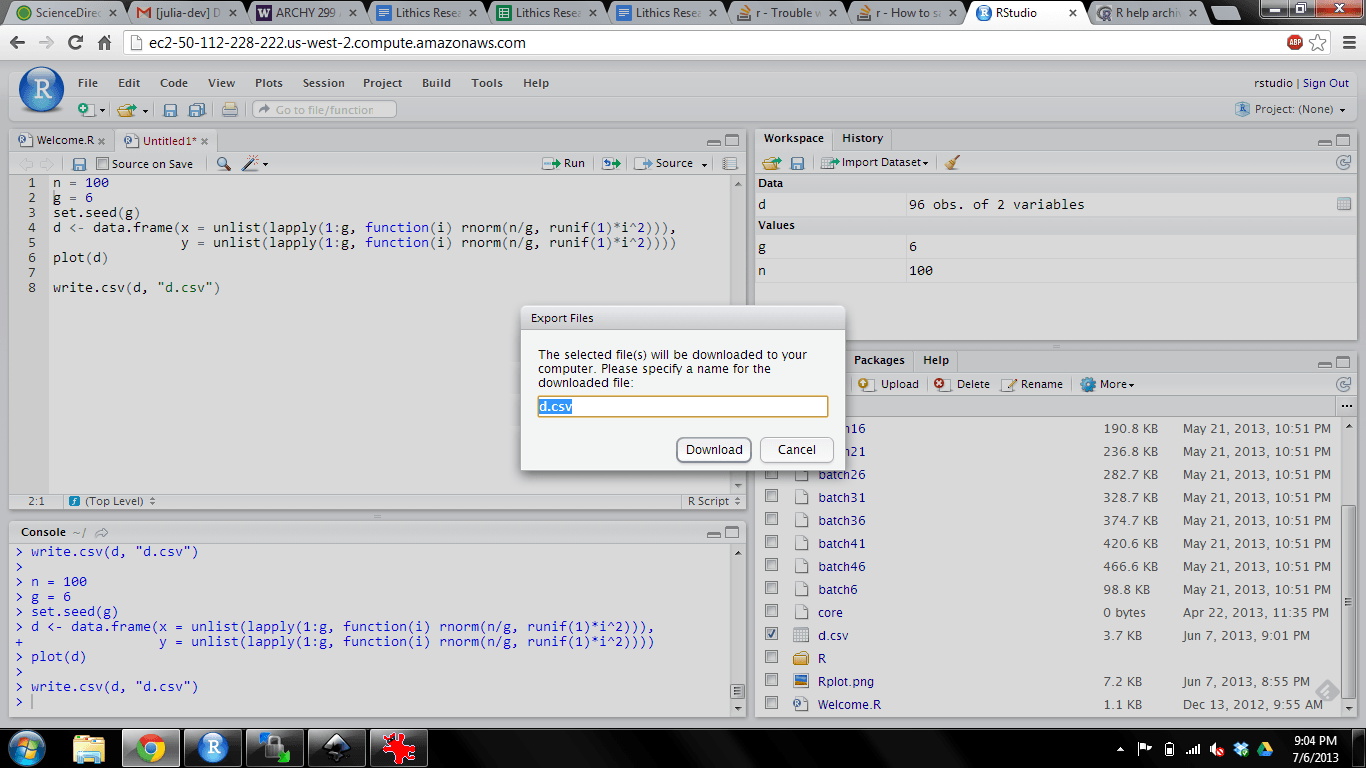Click the Download button in Export Files dialog
This screenshot has width=1366, height=768.
point(714,450)
